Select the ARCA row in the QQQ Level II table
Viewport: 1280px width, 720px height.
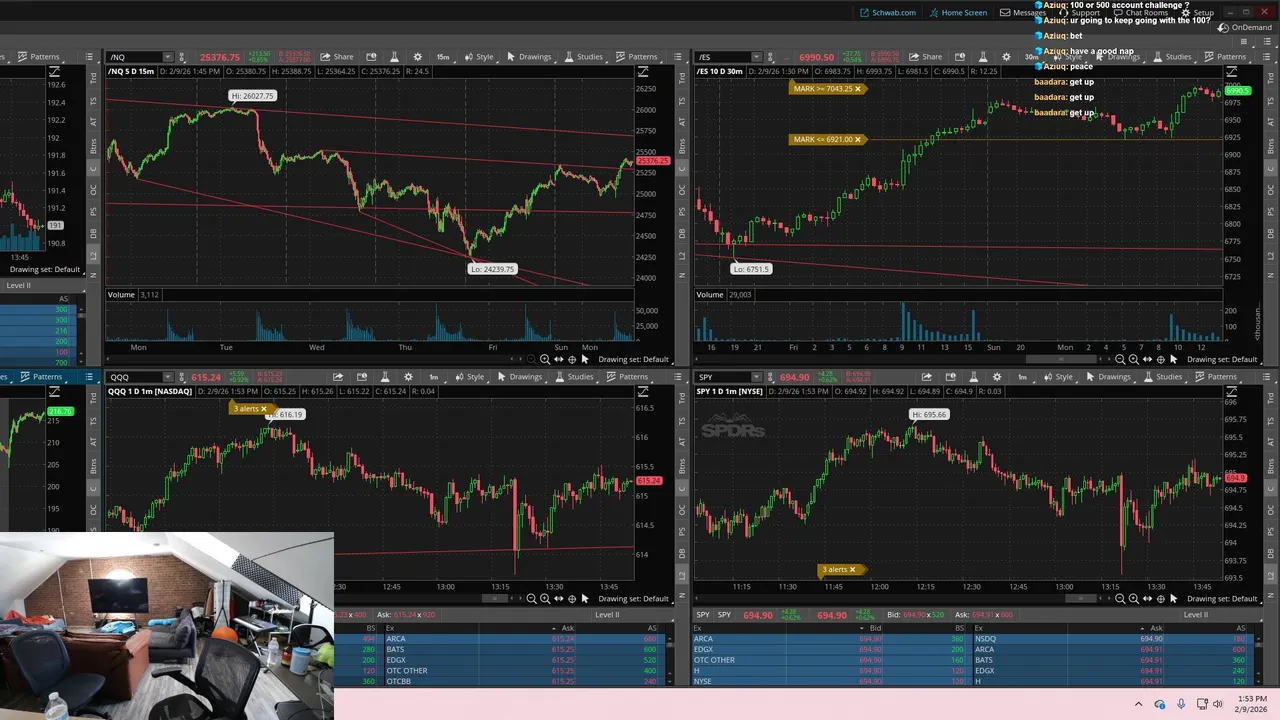tap(523, 639)
